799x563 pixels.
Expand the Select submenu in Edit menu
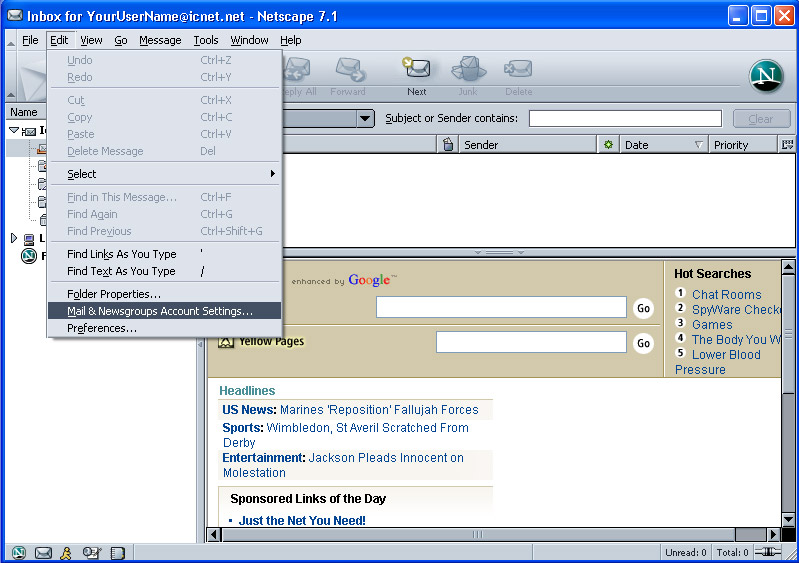pyautogui.click(x=166, y=174)
